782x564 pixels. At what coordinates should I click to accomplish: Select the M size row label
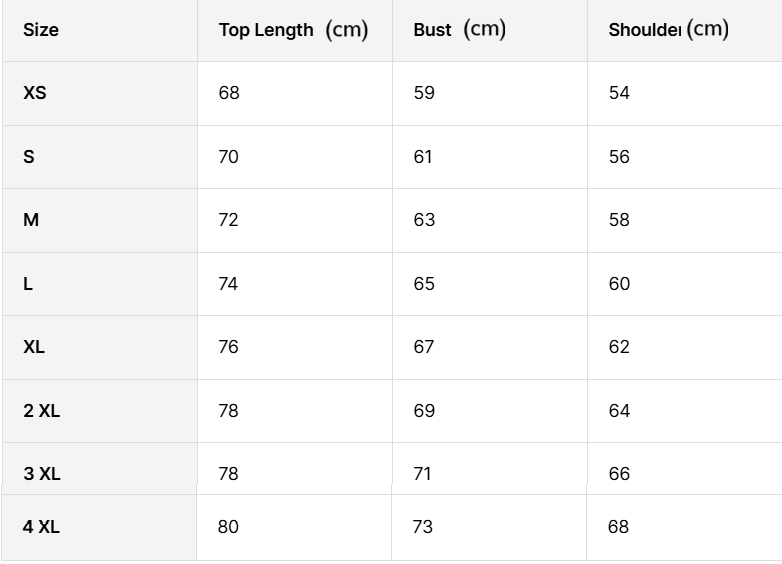coord(31,220)
